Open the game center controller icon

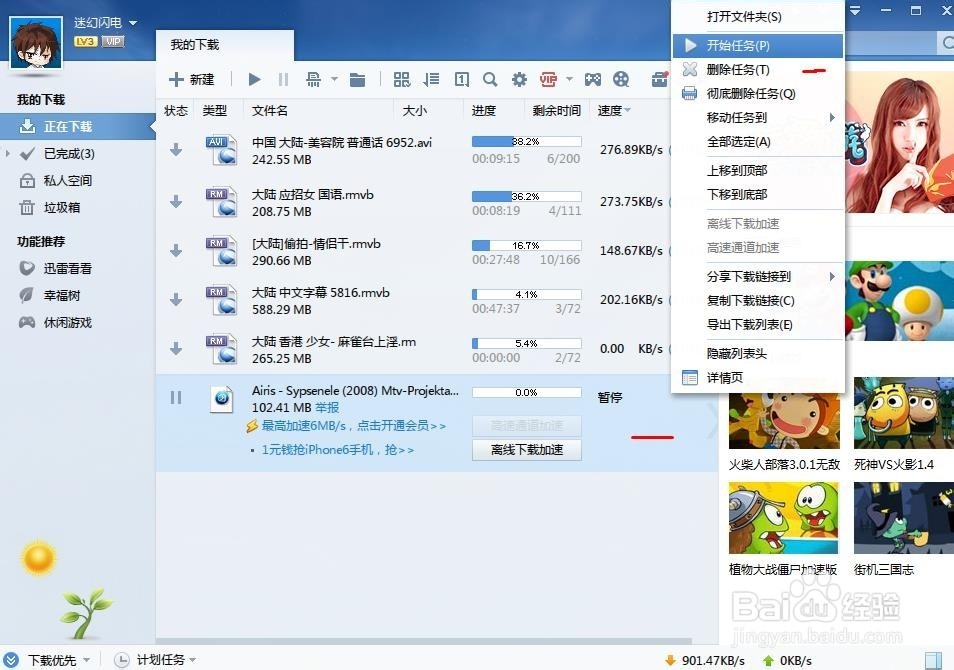[594, 79]
